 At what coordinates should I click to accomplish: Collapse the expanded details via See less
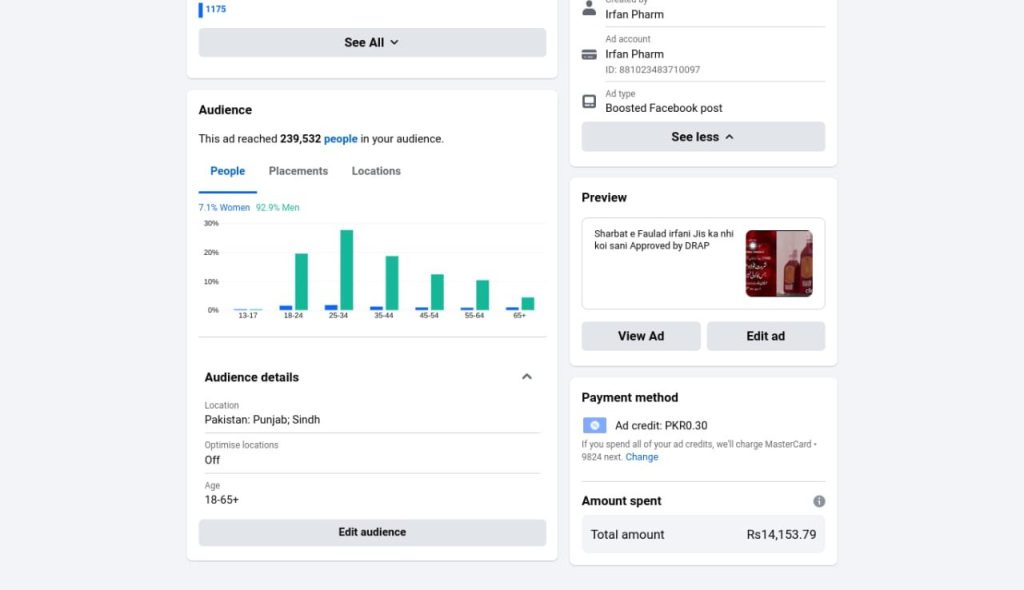[x=702, y=136]
